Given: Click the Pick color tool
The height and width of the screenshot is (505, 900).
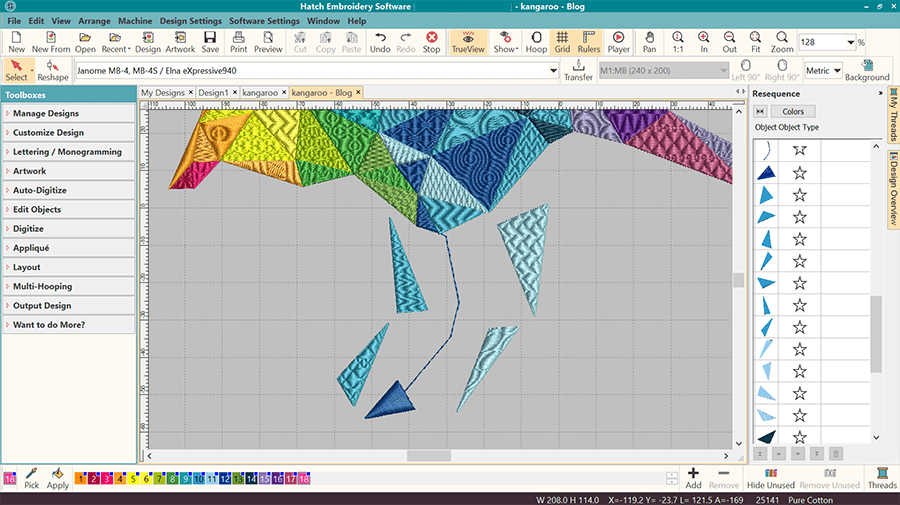Looking at the screenshot, I should [x=32, y=478].
